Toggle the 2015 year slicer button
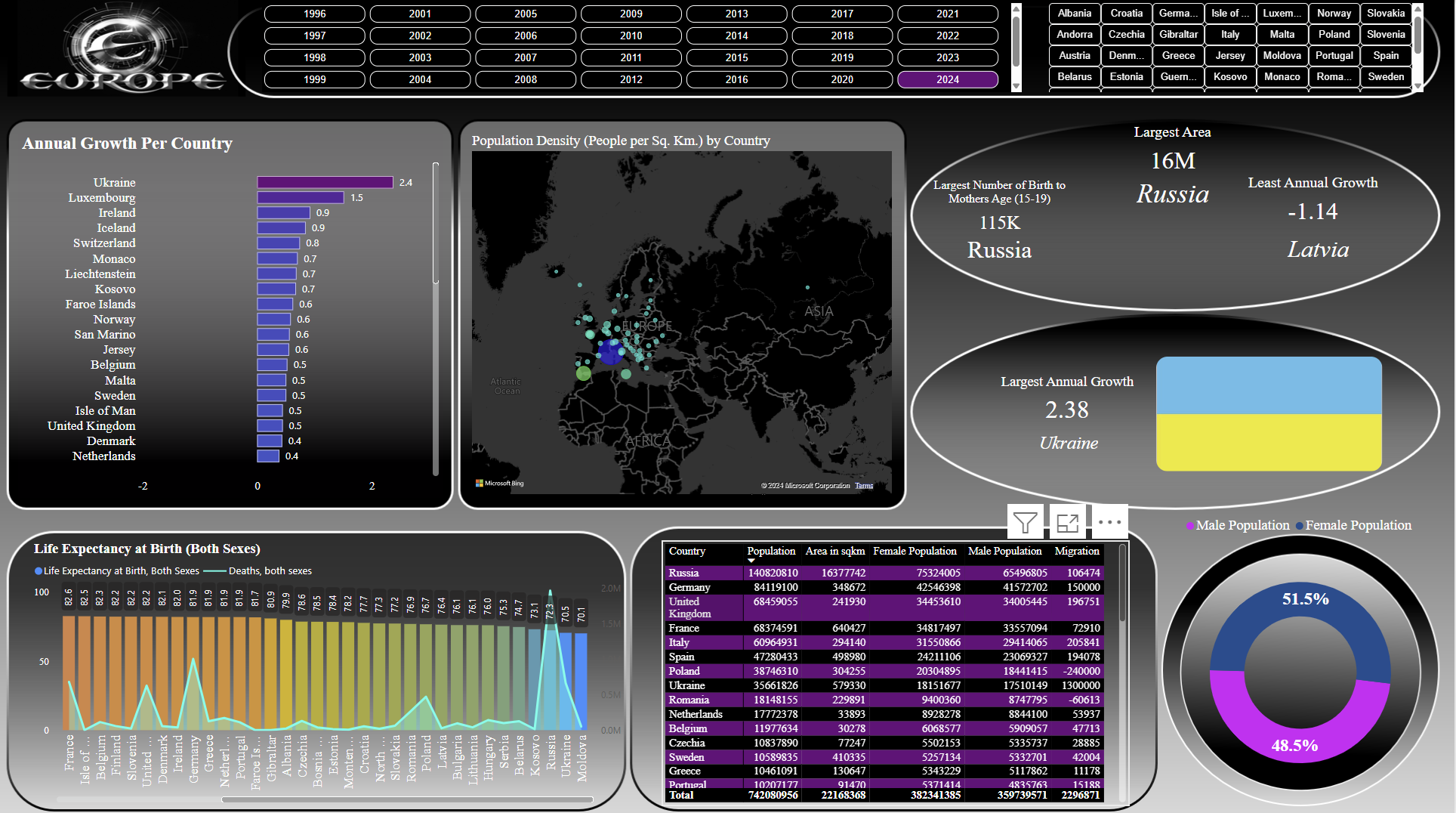 click(736, 57)
